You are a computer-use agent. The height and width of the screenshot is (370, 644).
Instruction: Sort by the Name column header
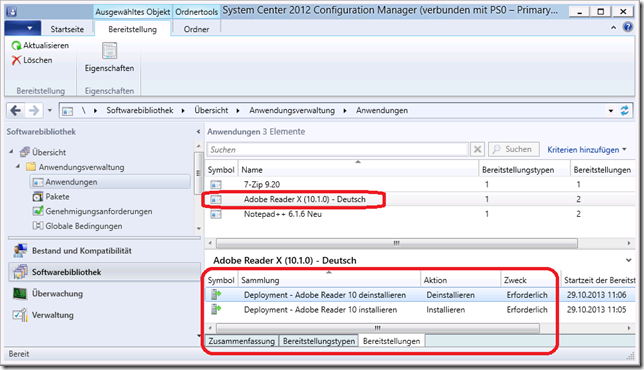358,170
